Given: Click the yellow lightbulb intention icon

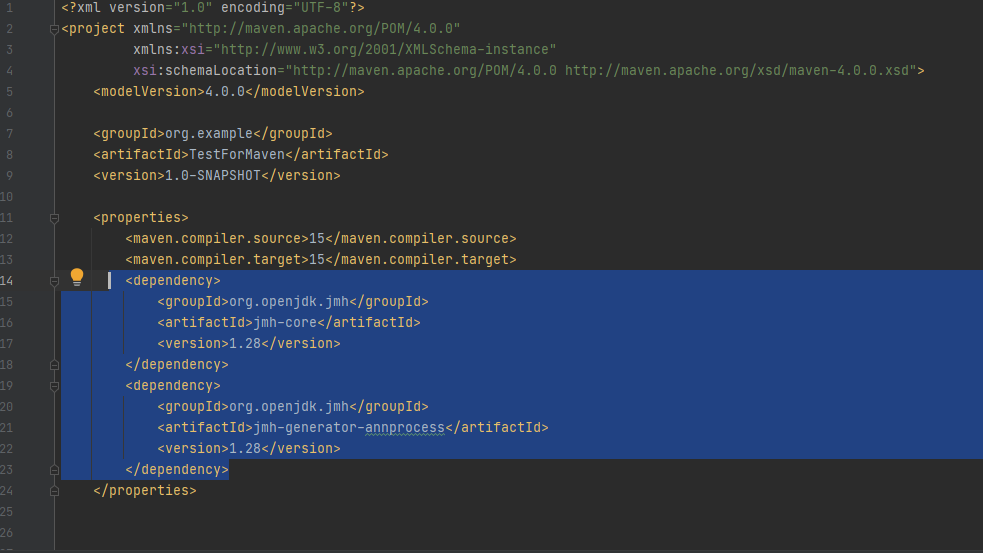Looking at the screenshot, I should (77, 278).
